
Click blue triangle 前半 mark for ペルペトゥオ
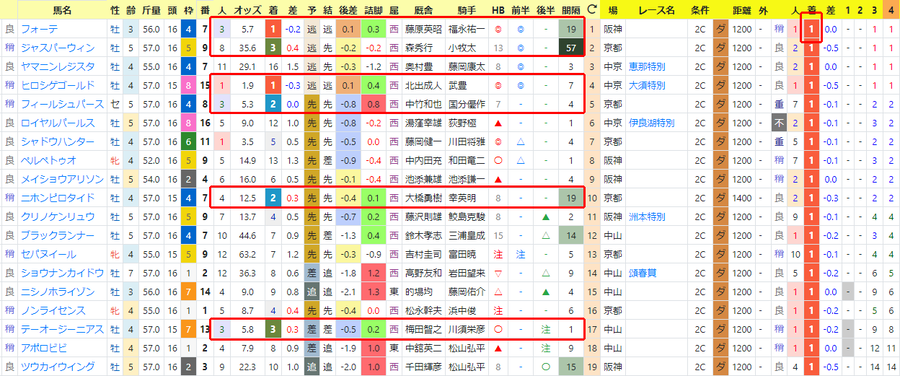pyautogui.click(x=520, y=160)
